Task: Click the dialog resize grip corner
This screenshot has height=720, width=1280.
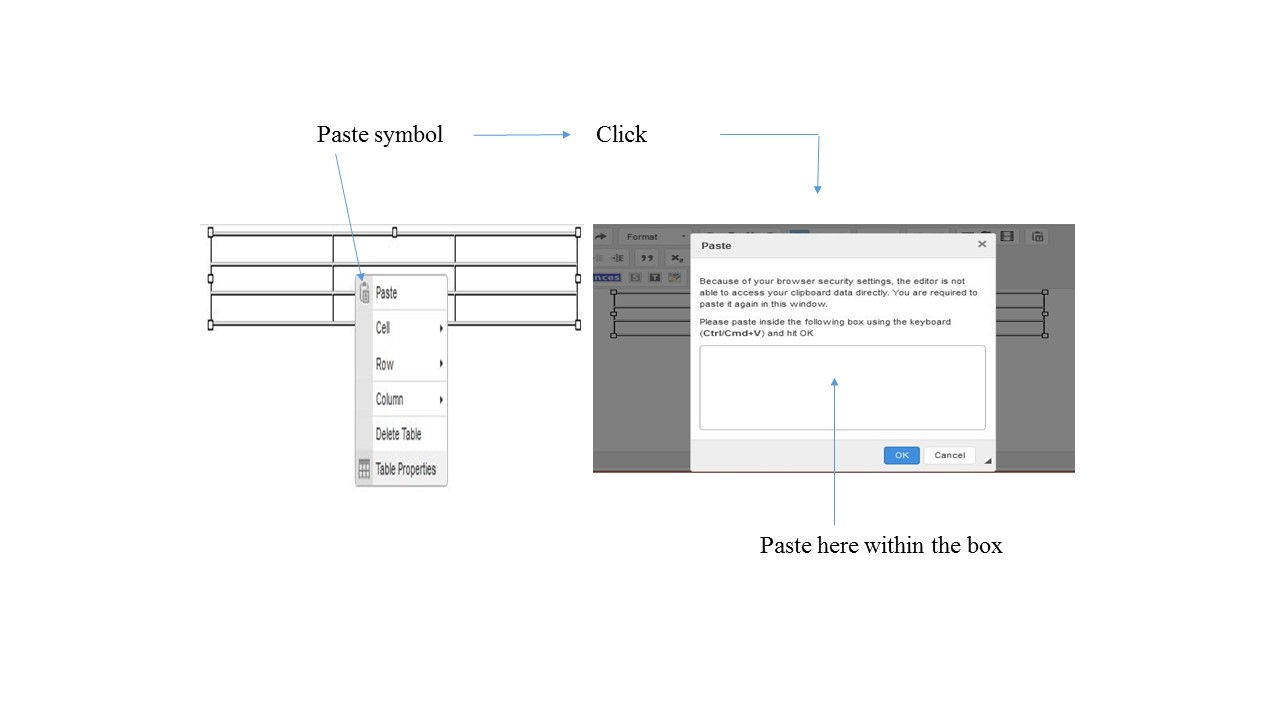Action: [988, 461]
